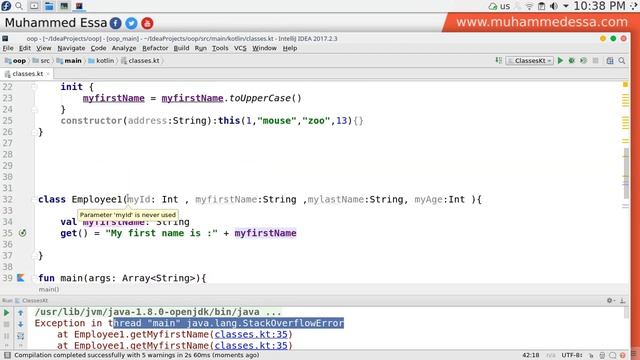Stop the process in Run panel
Screen dimensions: 640x360
(7, 324)
